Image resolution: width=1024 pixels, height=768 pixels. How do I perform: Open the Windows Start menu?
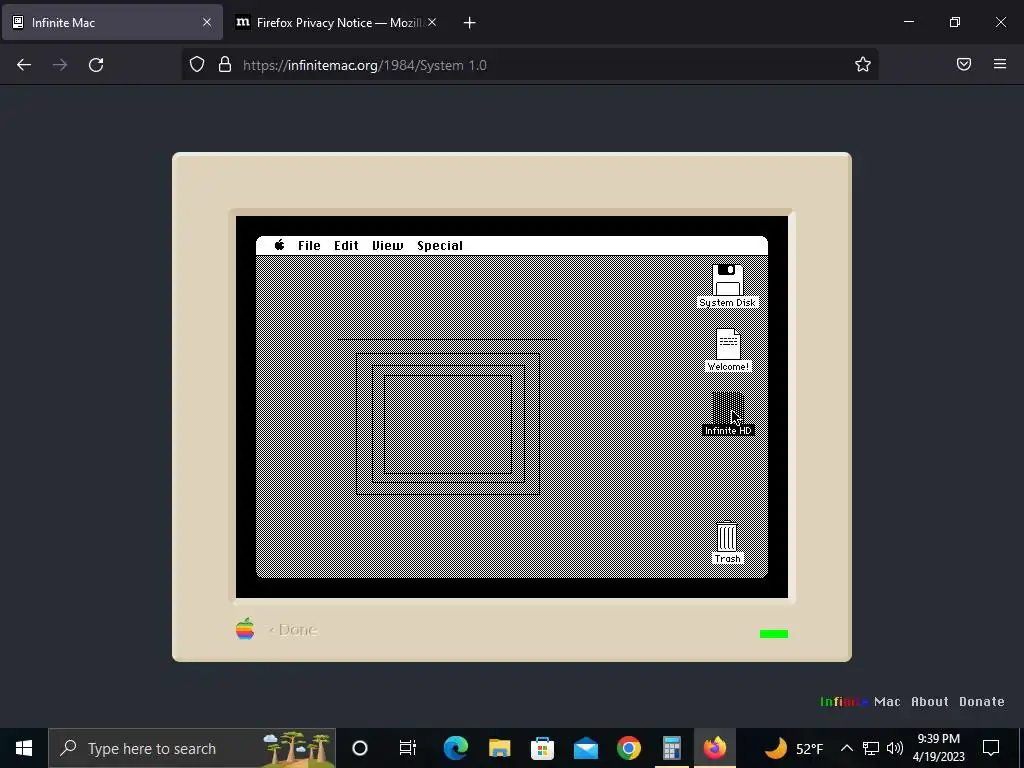24,748
